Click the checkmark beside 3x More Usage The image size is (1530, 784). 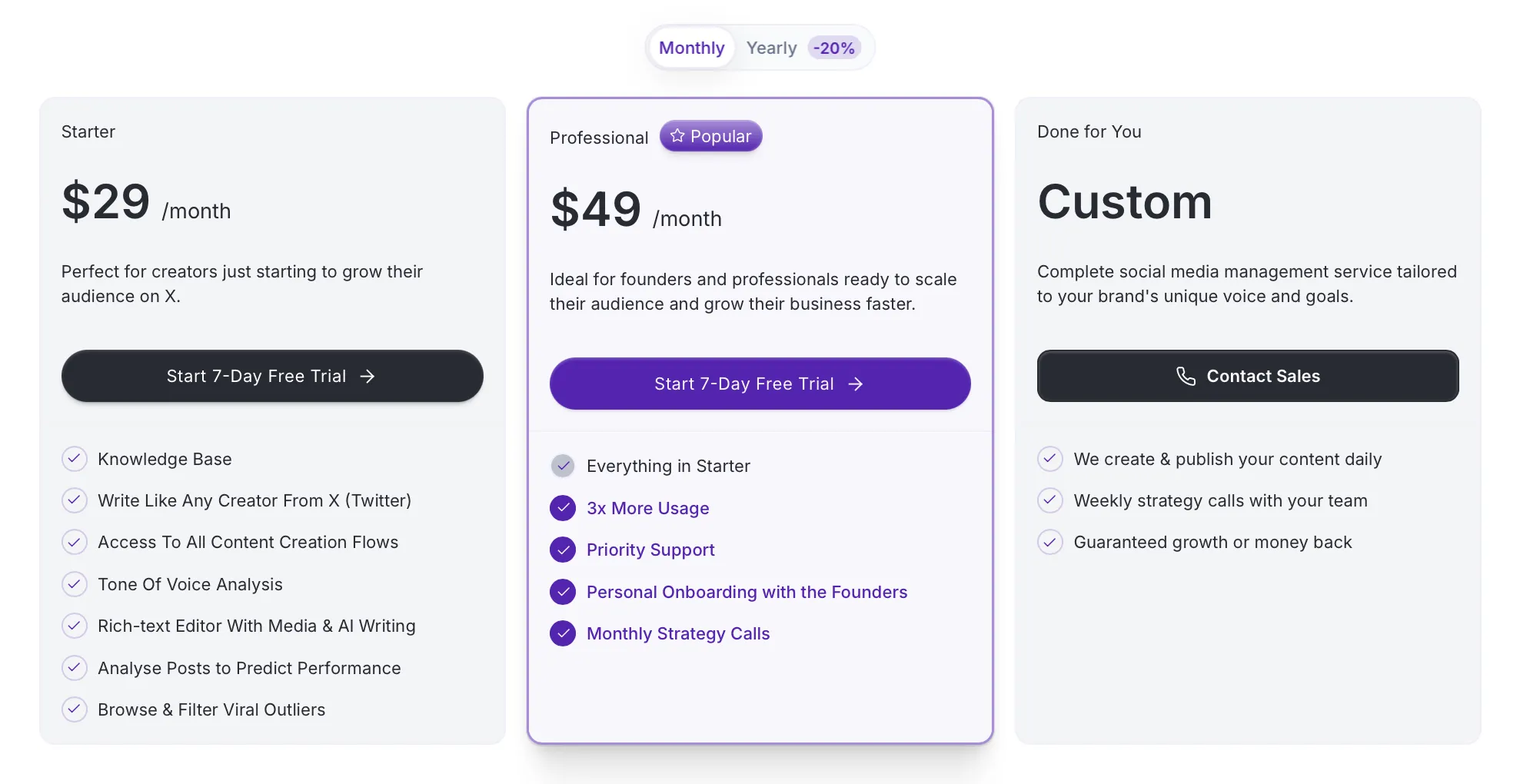pos(563,508)
